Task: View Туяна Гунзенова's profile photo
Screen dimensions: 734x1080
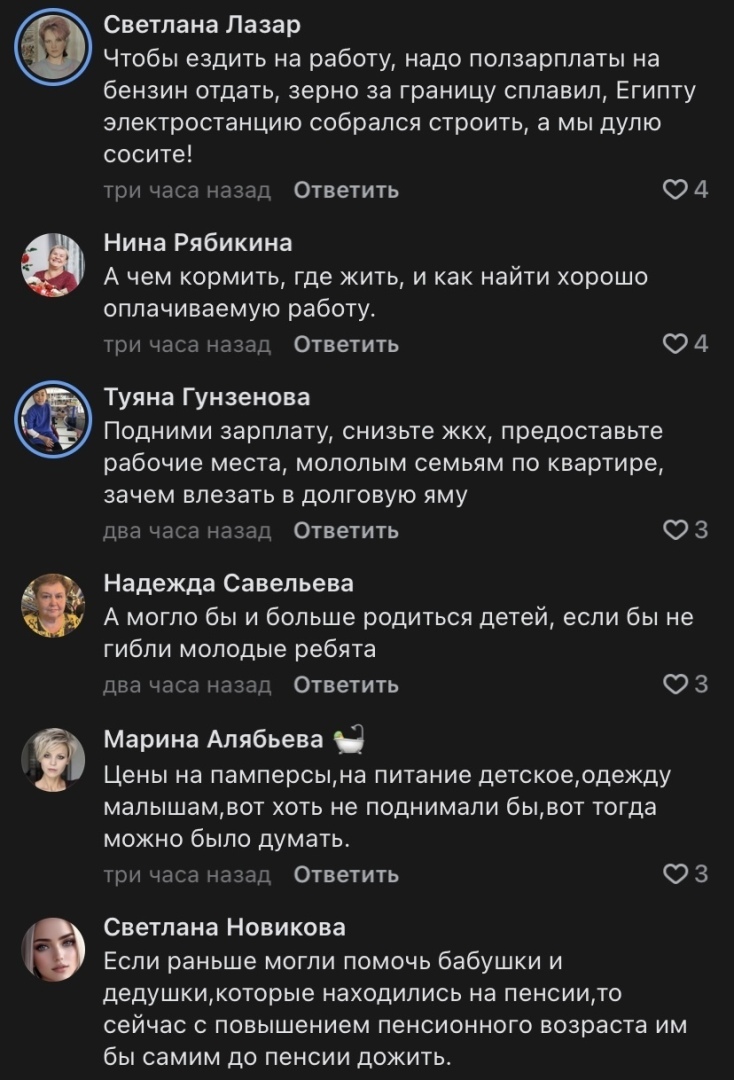Action: tap(54, 419)
